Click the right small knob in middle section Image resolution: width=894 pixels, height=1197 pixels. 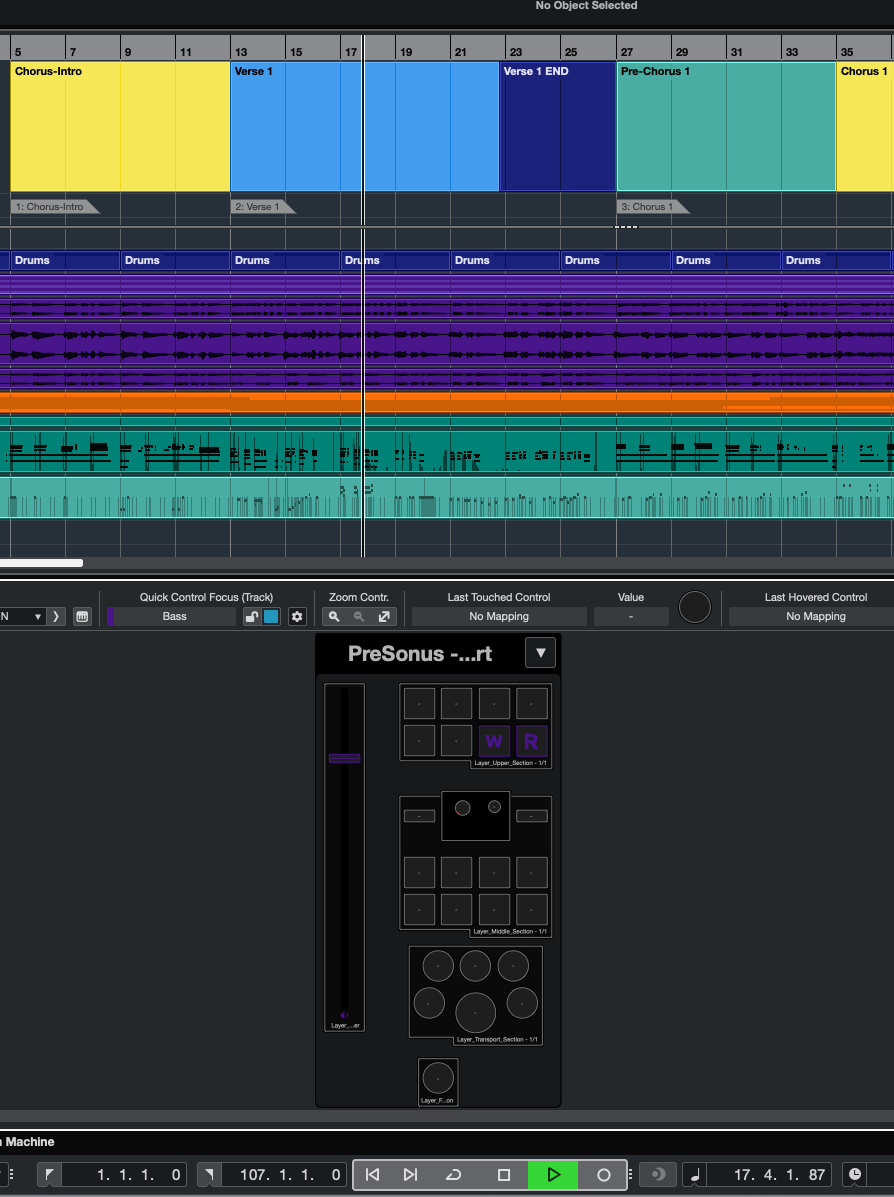pos(495,806)
